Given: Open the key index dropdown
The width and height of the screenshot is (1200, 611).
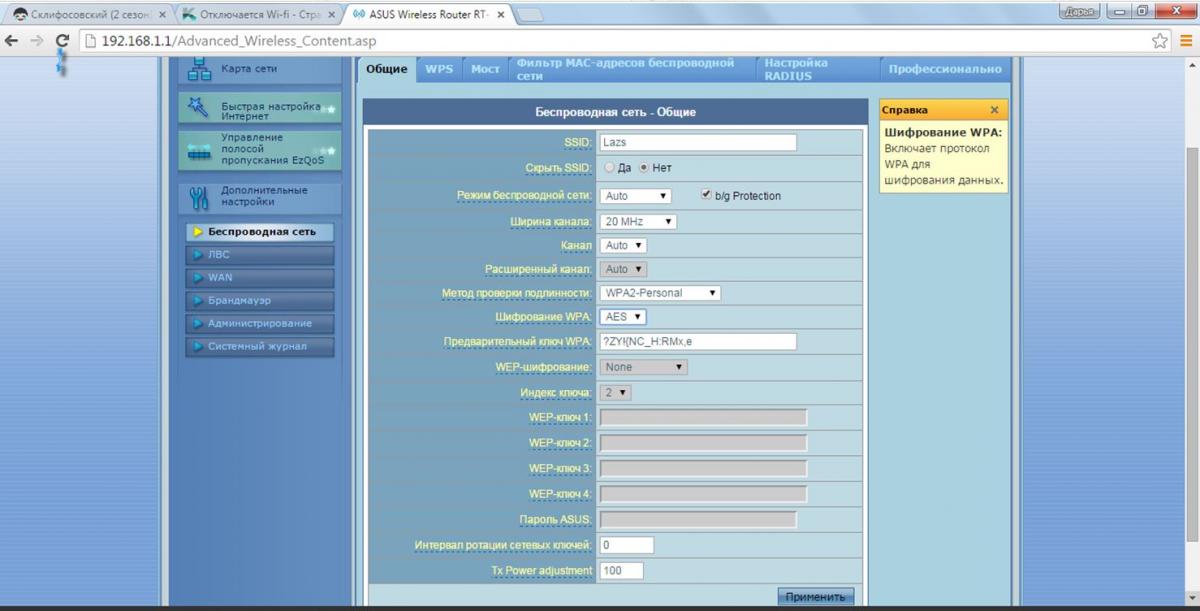Looking at the screenshot, I should [x=616, y=393].
